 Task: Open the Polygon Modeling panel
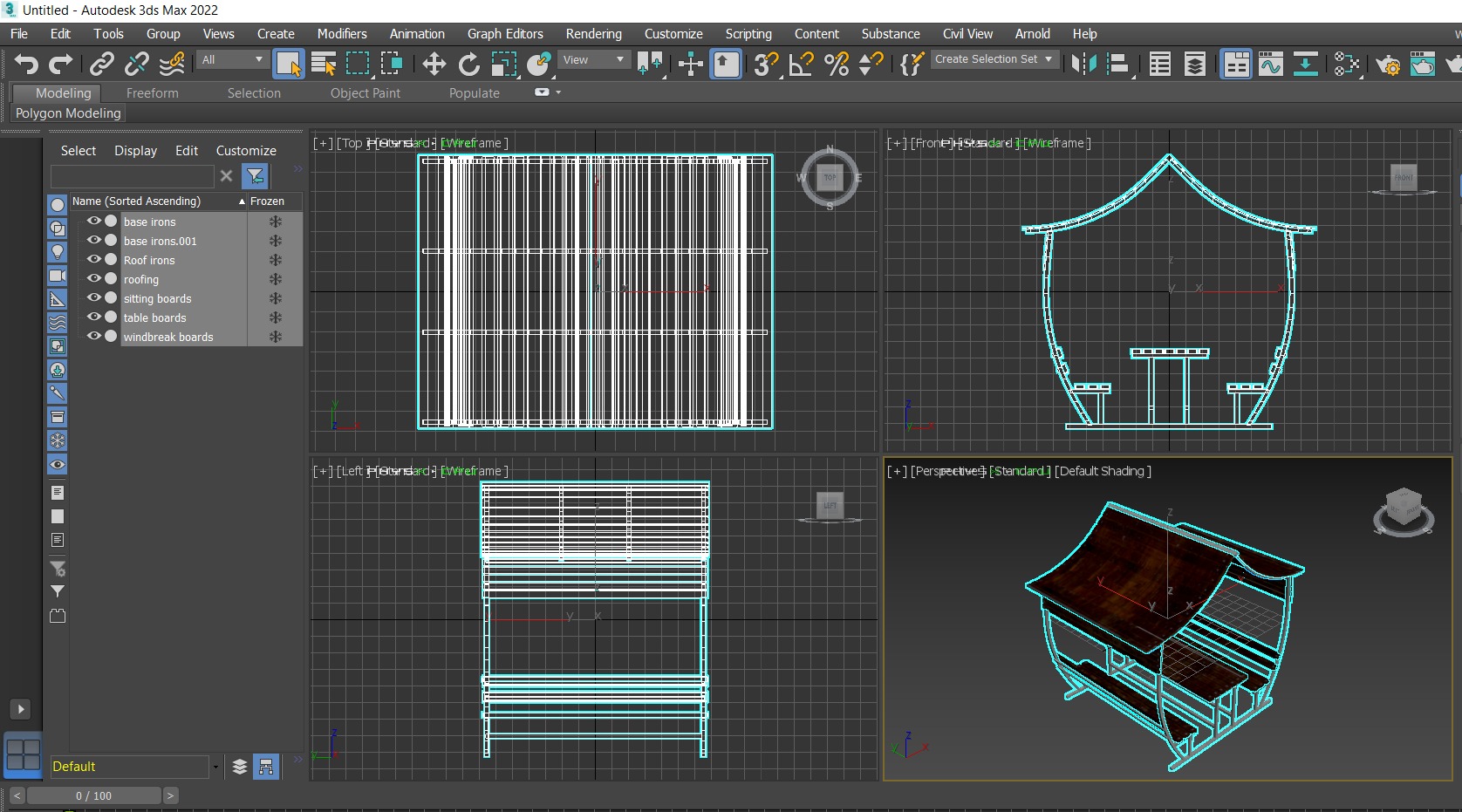(x=68, y=113)
